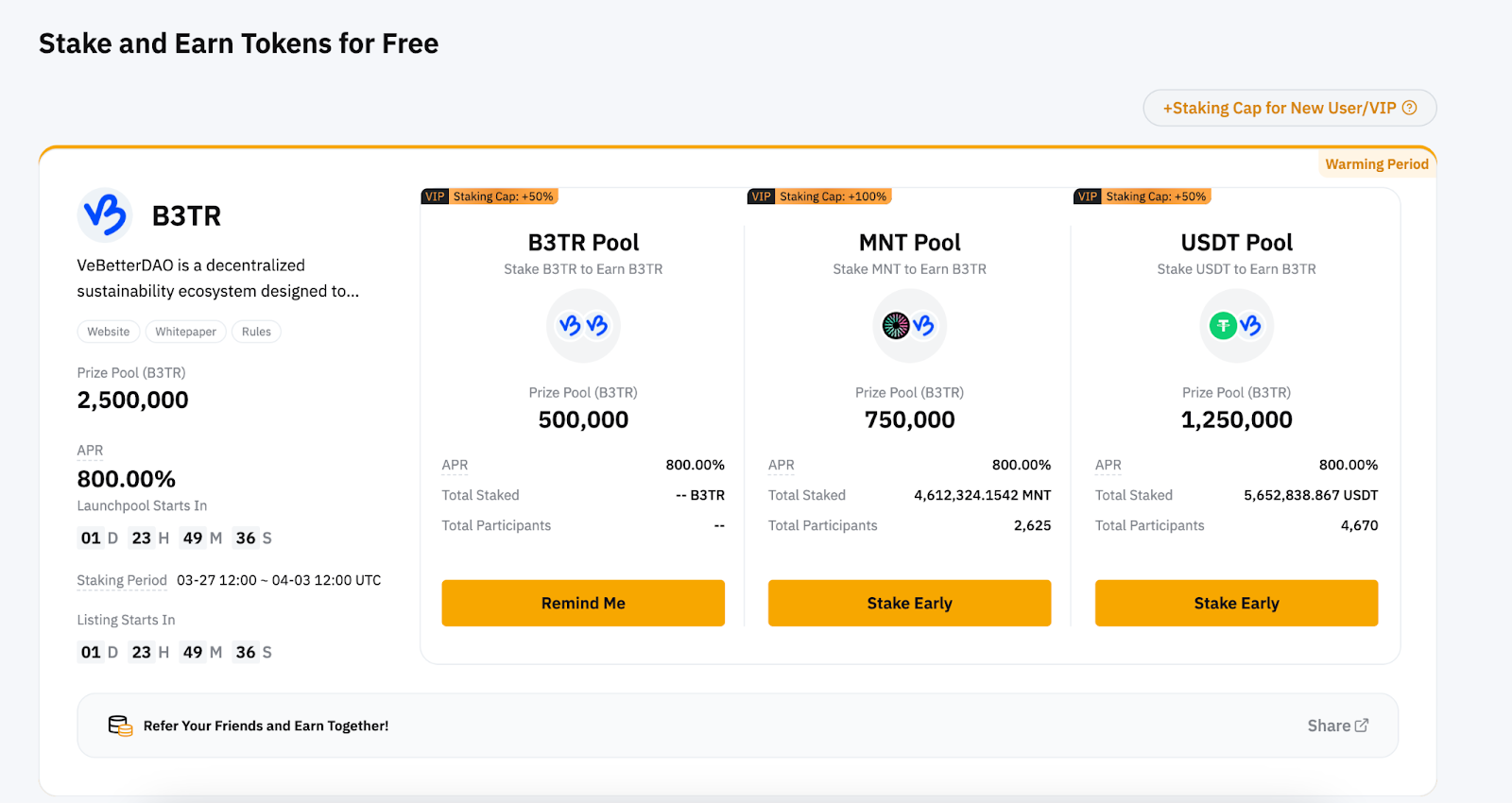Click the coins stack referral icon
Viewport: 1512px width, 803px height.
[120, 726]
